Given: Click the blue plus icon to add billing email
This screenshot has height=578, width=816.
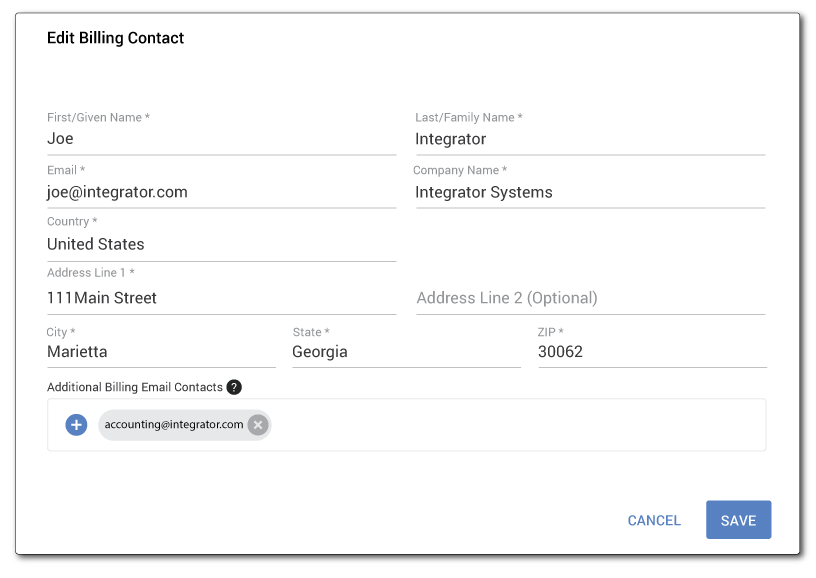Looking at the screenshot, I should pos(77,425).
